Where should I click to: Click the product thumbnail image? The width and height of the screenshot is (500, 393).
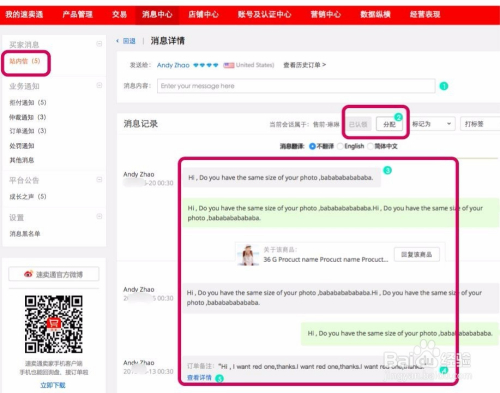point(248,255)
